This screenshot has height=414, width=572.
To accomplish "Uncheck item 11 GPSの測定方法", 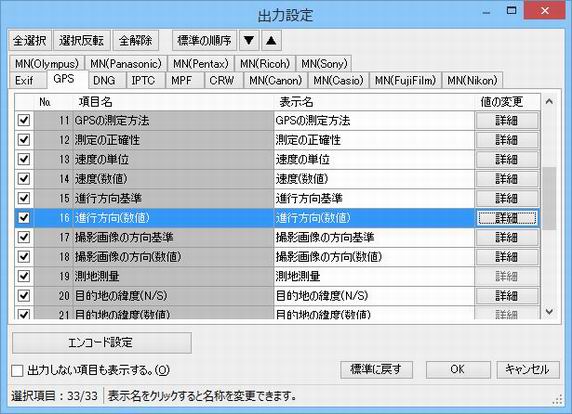I will coord(24,120).
